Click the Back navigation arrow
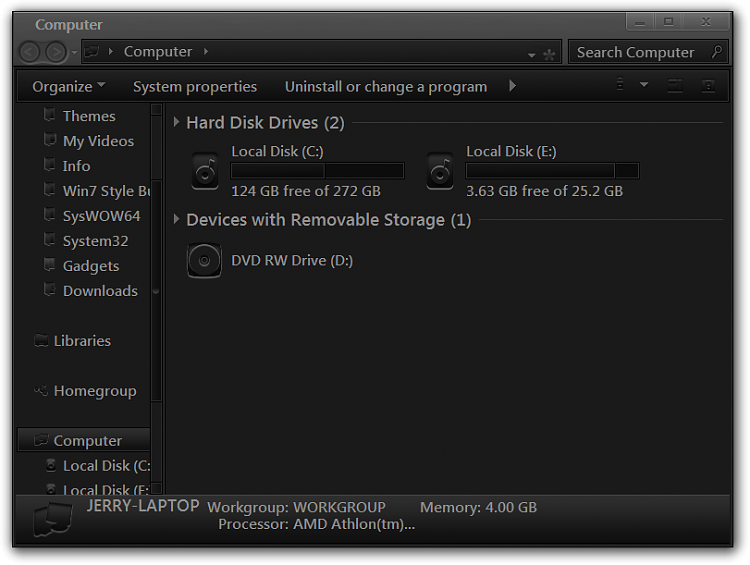Screen dimensions: 750x565 pyautogui.click(x=29, y=52)
